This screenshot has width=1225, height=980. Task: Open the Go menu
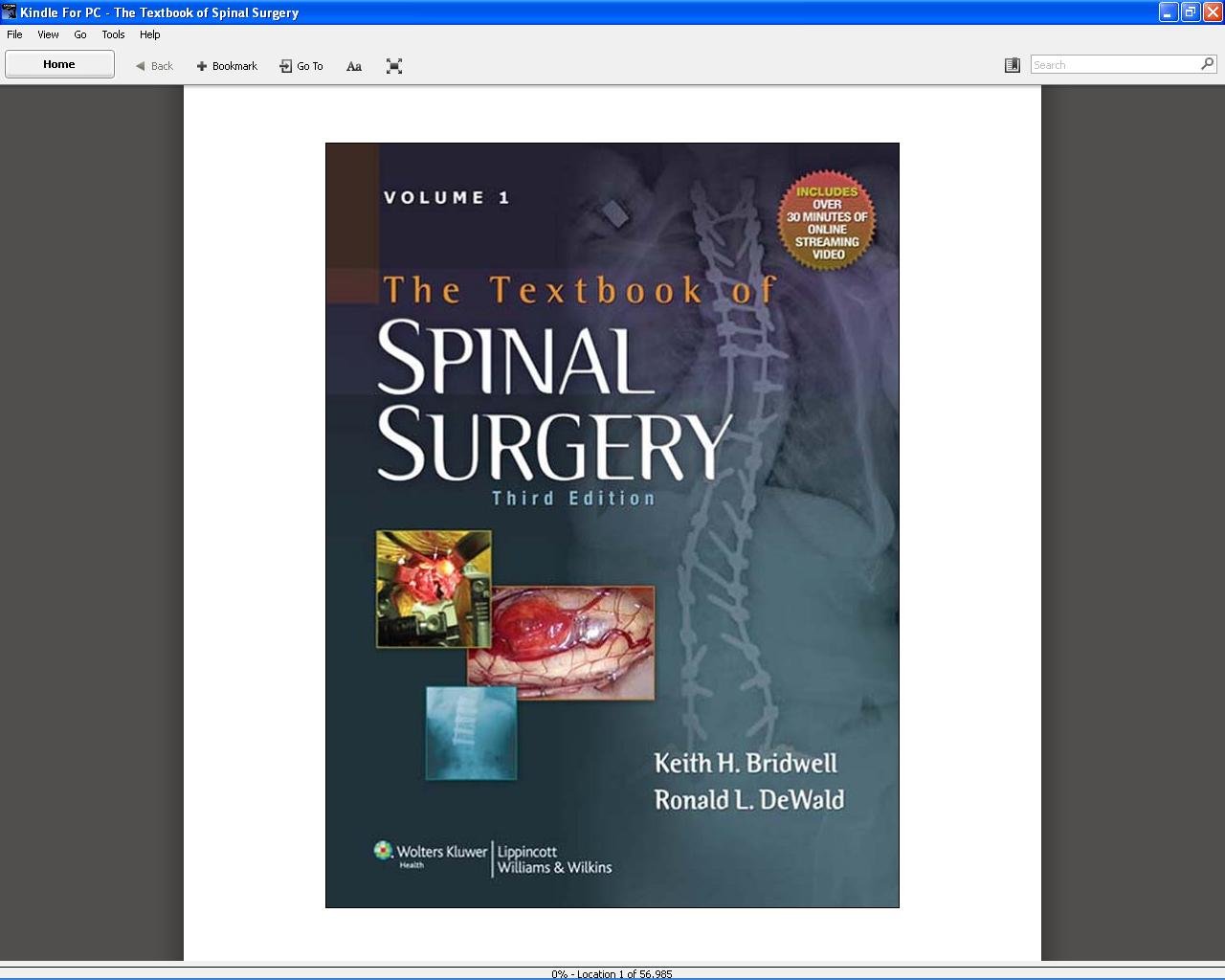80,34
